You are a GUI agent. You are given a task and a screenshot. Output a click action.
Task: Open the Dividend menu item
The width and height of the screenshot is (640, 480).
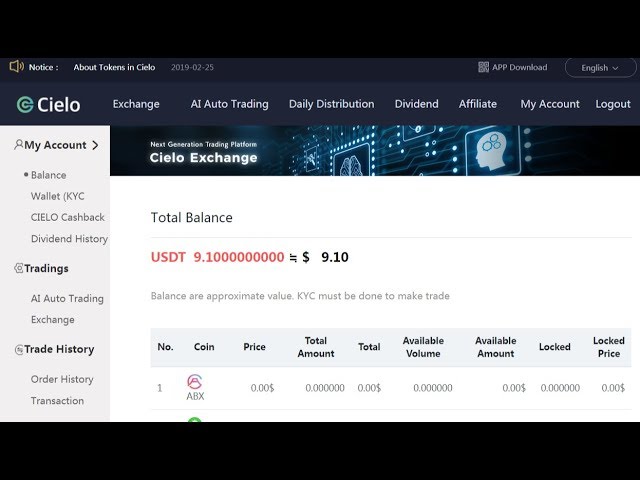(x=416, y=104)
